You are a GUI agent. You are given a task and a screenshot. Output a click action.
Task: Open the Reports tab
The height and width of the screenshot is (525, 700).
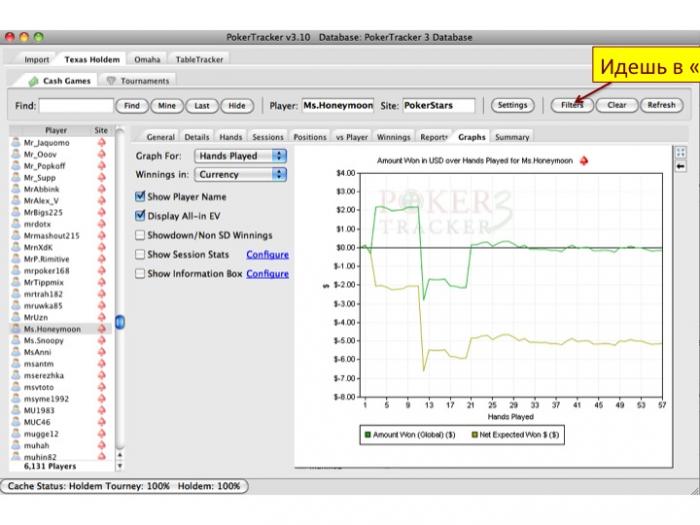[434, 137]
